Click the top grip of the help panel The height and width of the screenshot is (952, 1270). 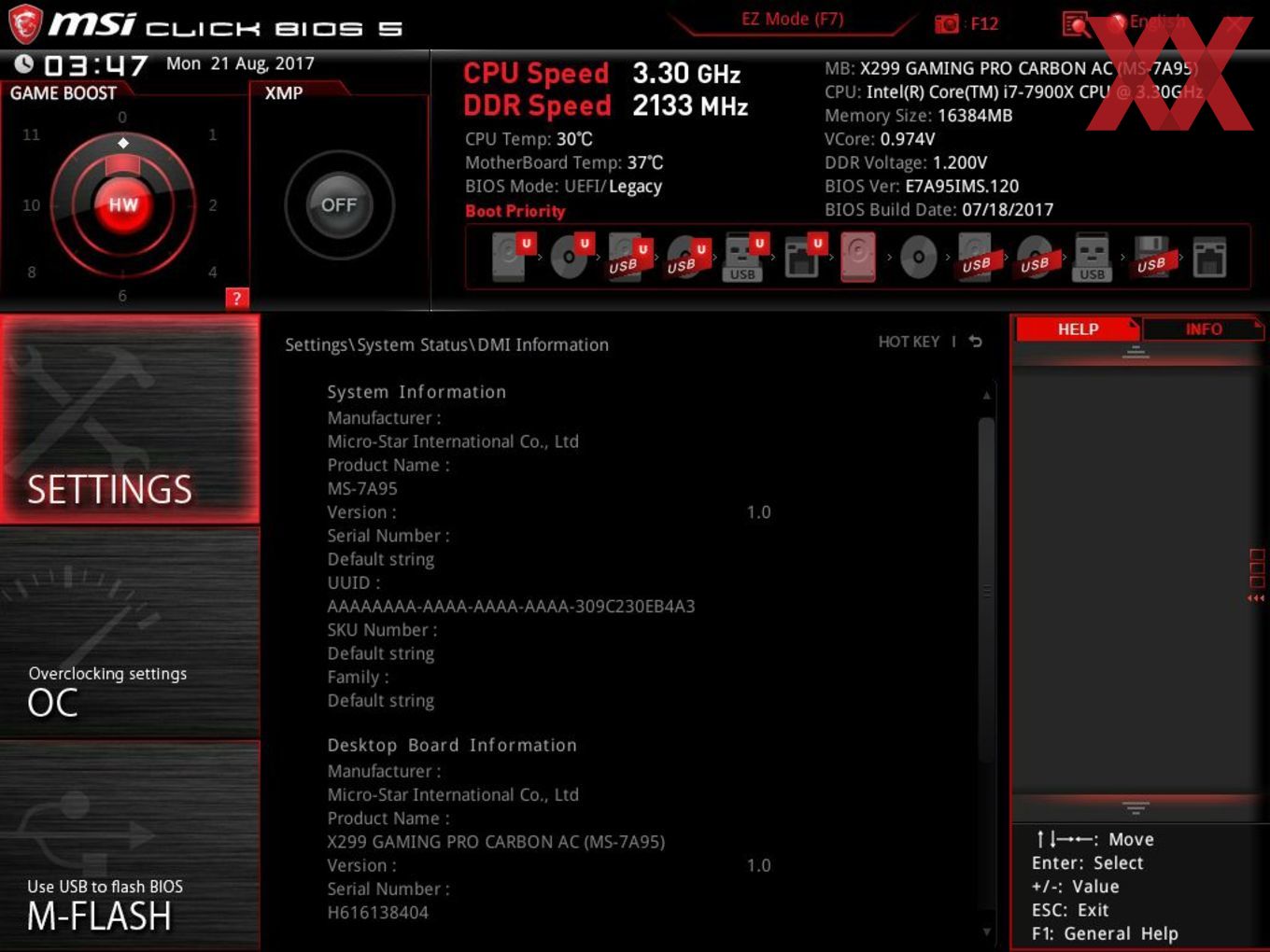point(1136,352)
